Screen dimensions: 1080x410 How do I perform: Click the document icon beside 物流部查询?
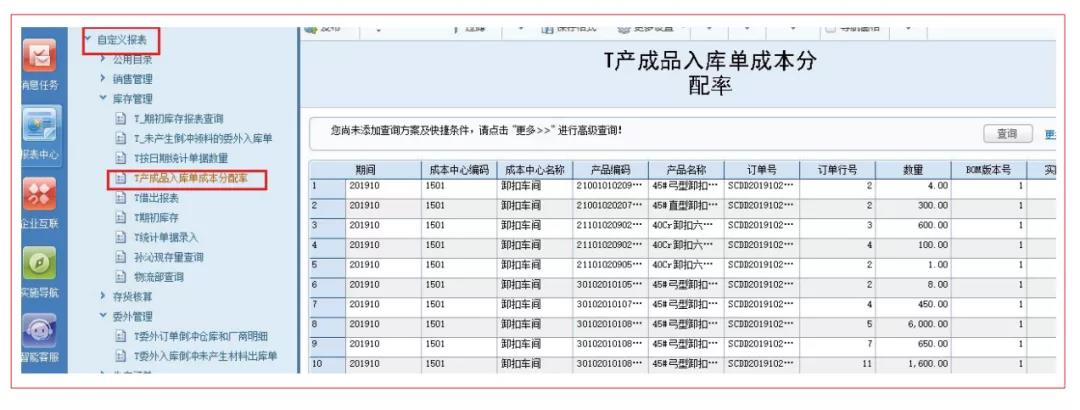pos(121,277)
